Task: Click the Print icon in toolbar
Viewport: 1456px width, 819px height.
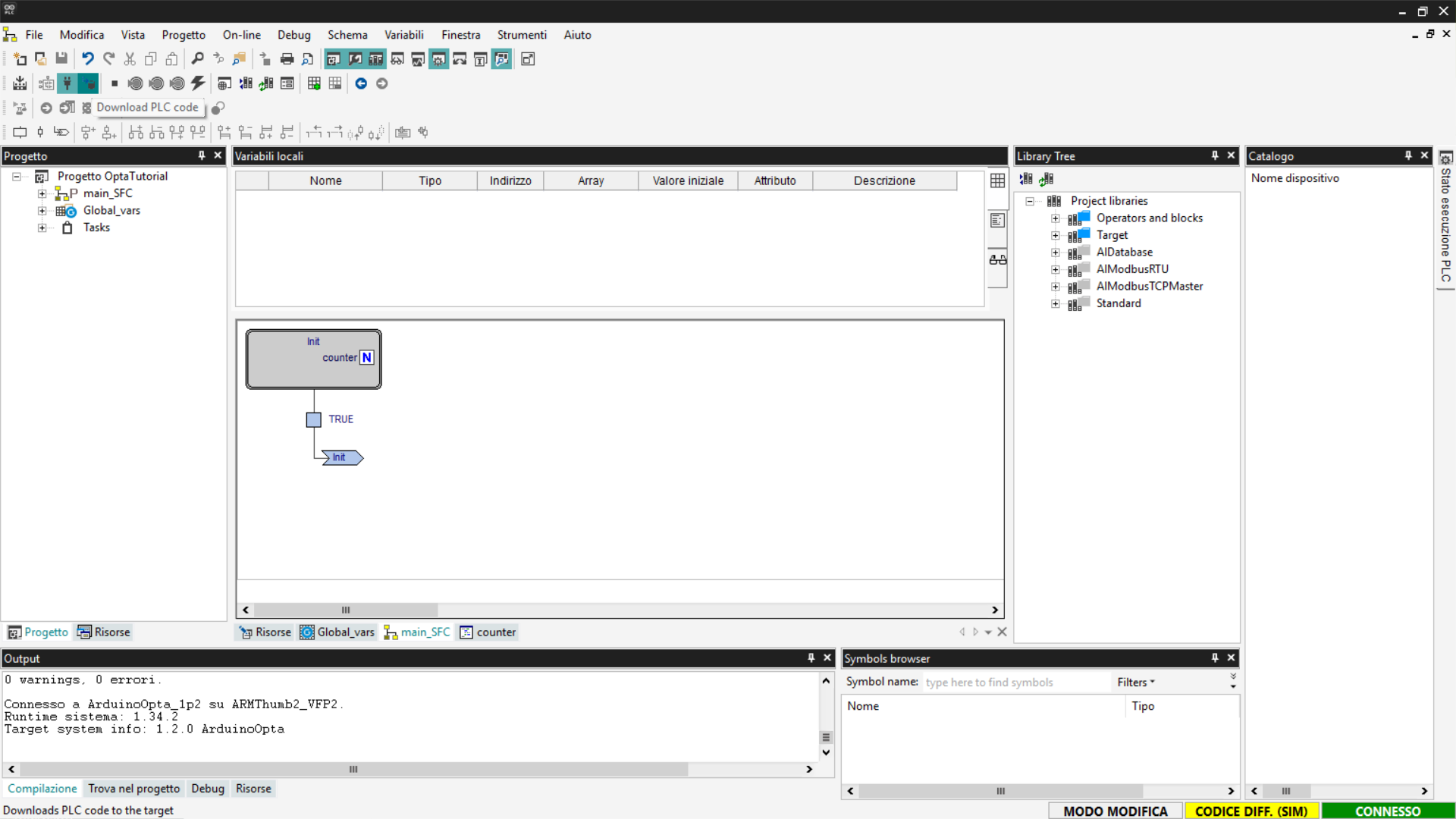Action: click(x=287, y=59)
